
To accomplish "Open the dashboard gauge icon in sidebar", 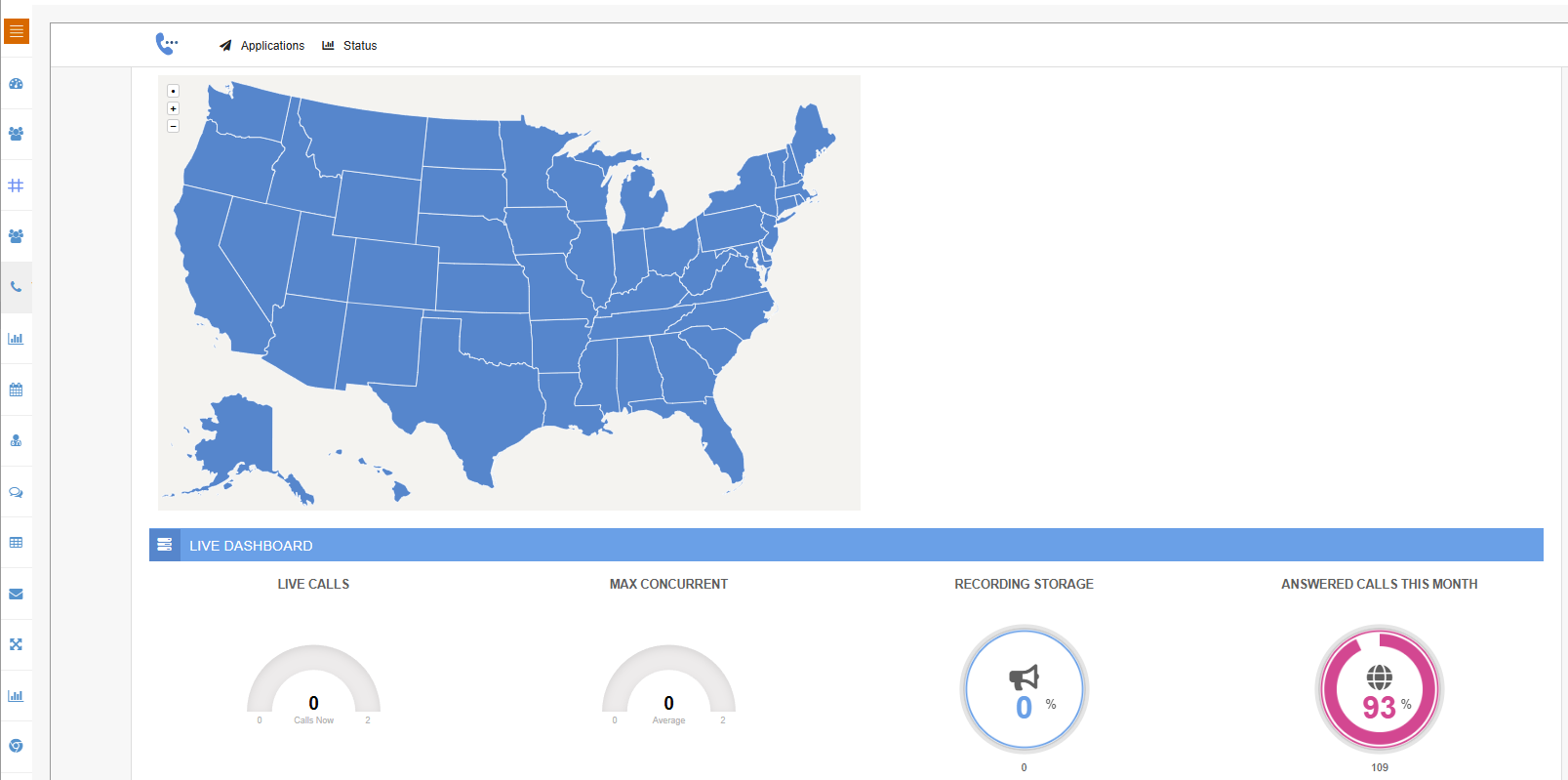I will coord(16,83).
